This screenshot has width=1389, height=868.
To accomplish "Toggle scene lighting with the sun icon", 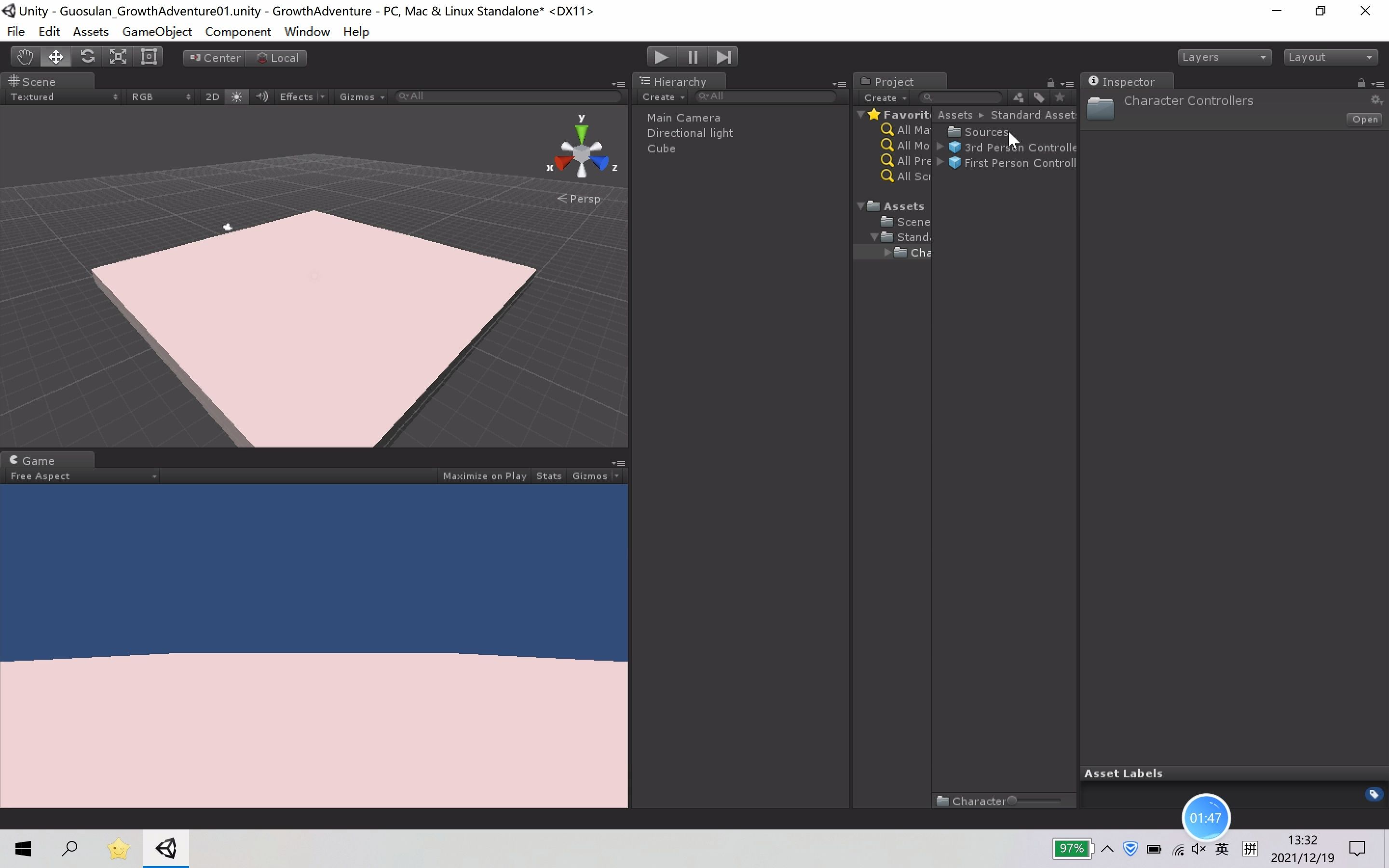I will [236, 96].
